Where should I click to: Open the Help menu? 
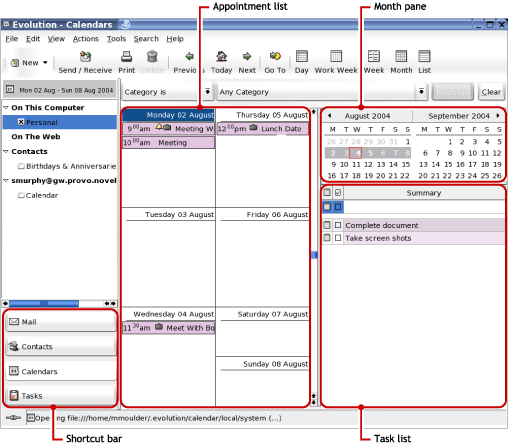point(175,39)
